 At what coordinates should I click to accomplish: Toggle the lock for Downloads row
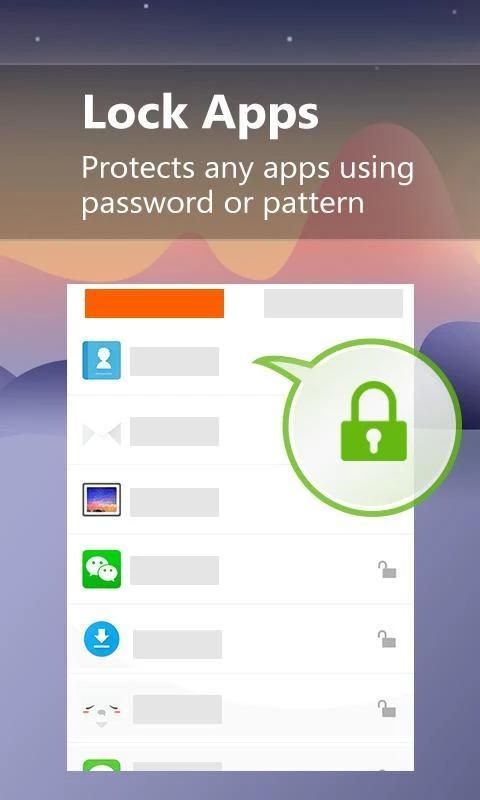[387, 639]
